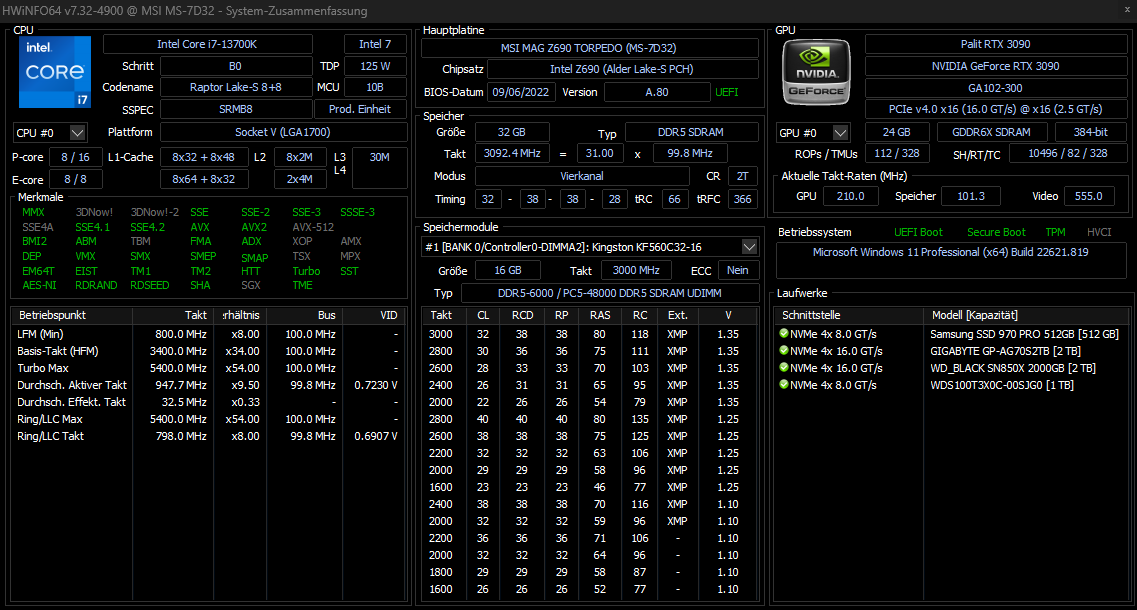Close the HWiNFO summary window
The height and width of the screenshot is (610, 1137).
click(1127, 10)
